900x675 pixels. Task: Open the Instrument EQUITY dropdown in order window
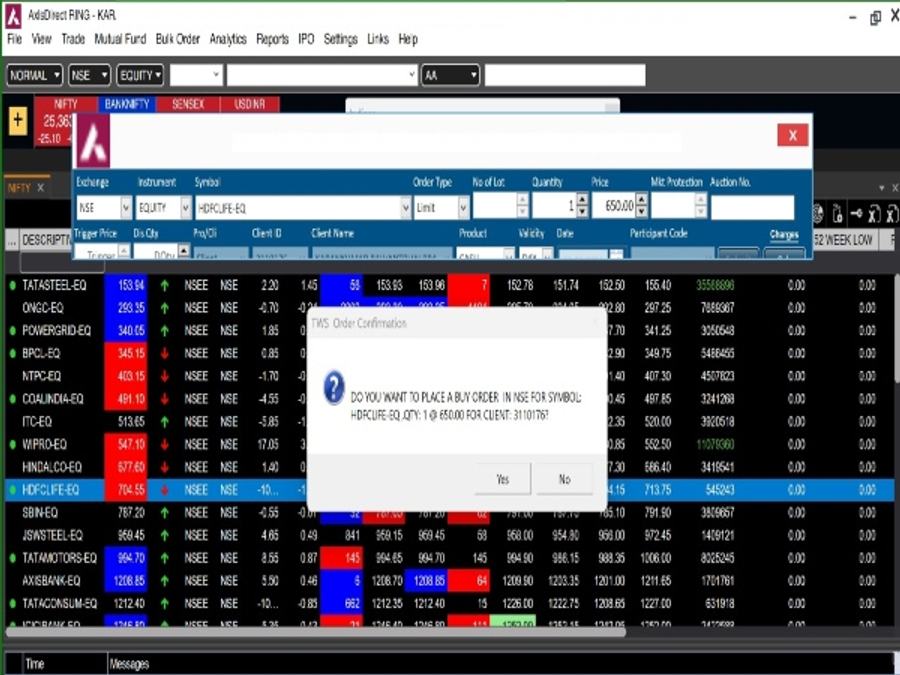tap(185, 208)
